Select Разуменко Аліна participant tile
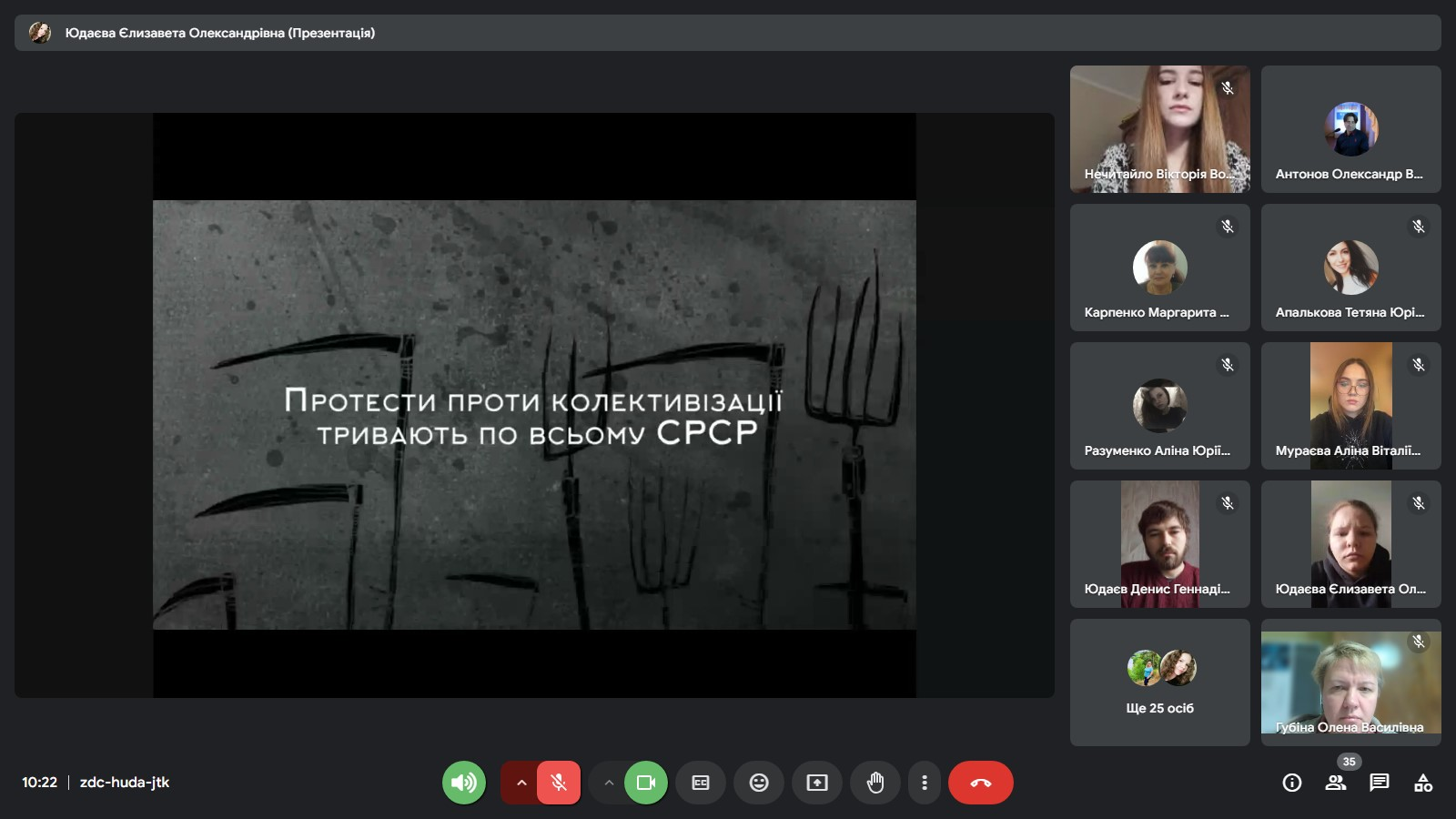The height and width of the screenshot is (819, 1456). (1160, 406)
